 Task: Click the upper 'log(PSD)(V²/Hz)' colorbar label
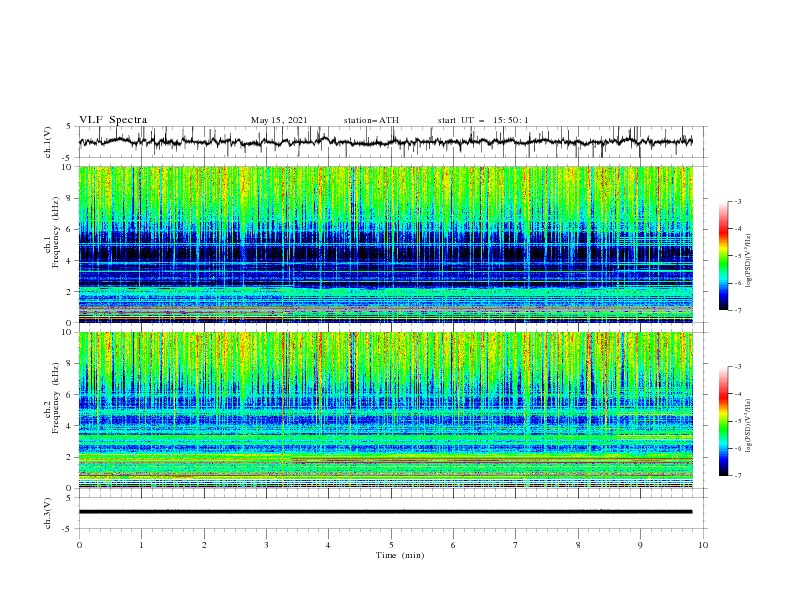point(748,261)
